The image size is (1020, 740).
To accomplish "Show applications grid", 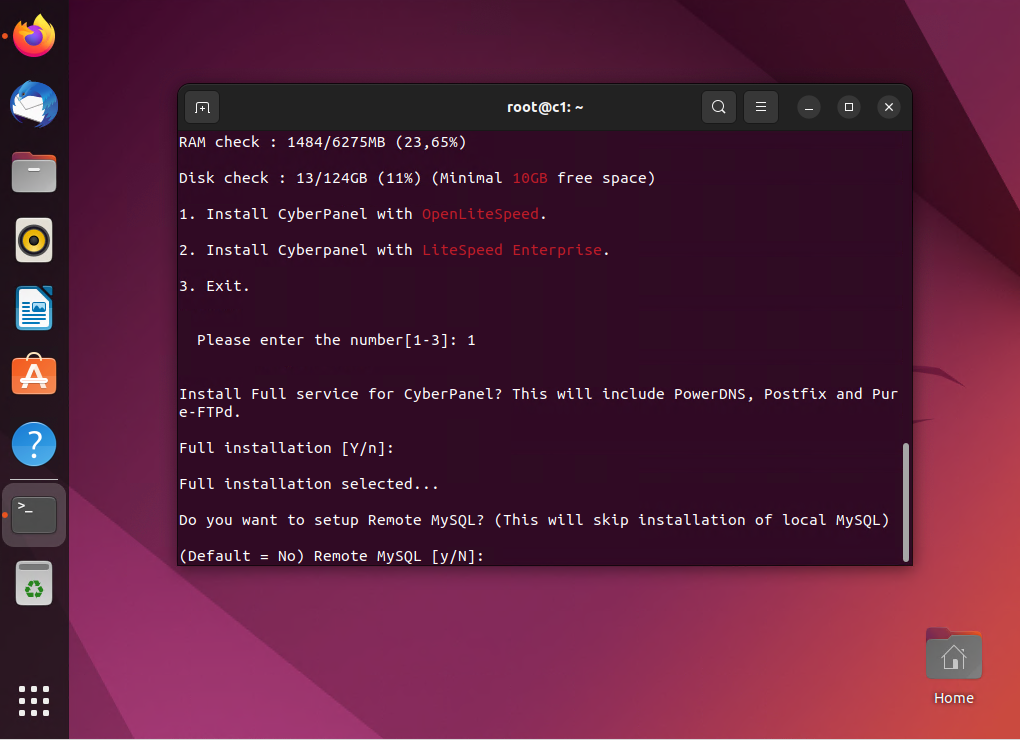I will click(x=34, y=701).
